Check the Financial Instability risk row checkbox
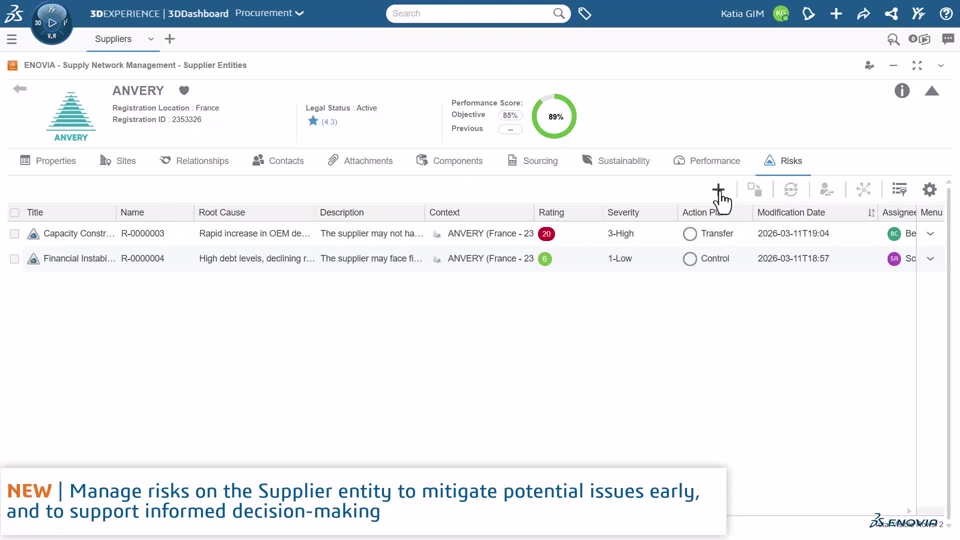 [15, 259]
